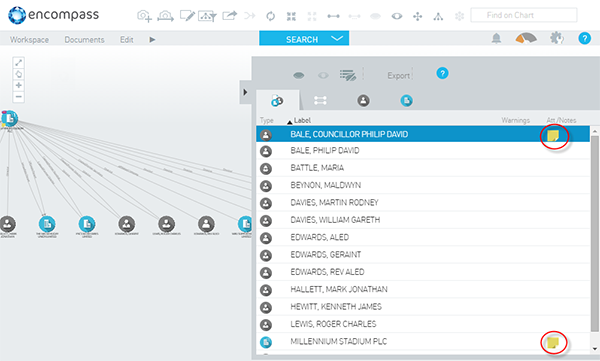This screenshot has height=361, width=600.
Task: Select row EDWARDS, ALED
Action: (423, 237)
